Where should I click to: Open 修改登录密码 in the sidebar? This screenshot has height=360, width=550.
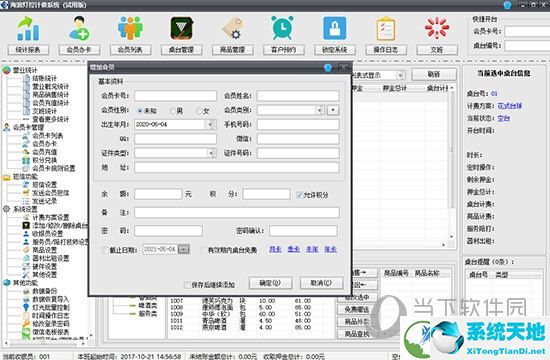51,324
